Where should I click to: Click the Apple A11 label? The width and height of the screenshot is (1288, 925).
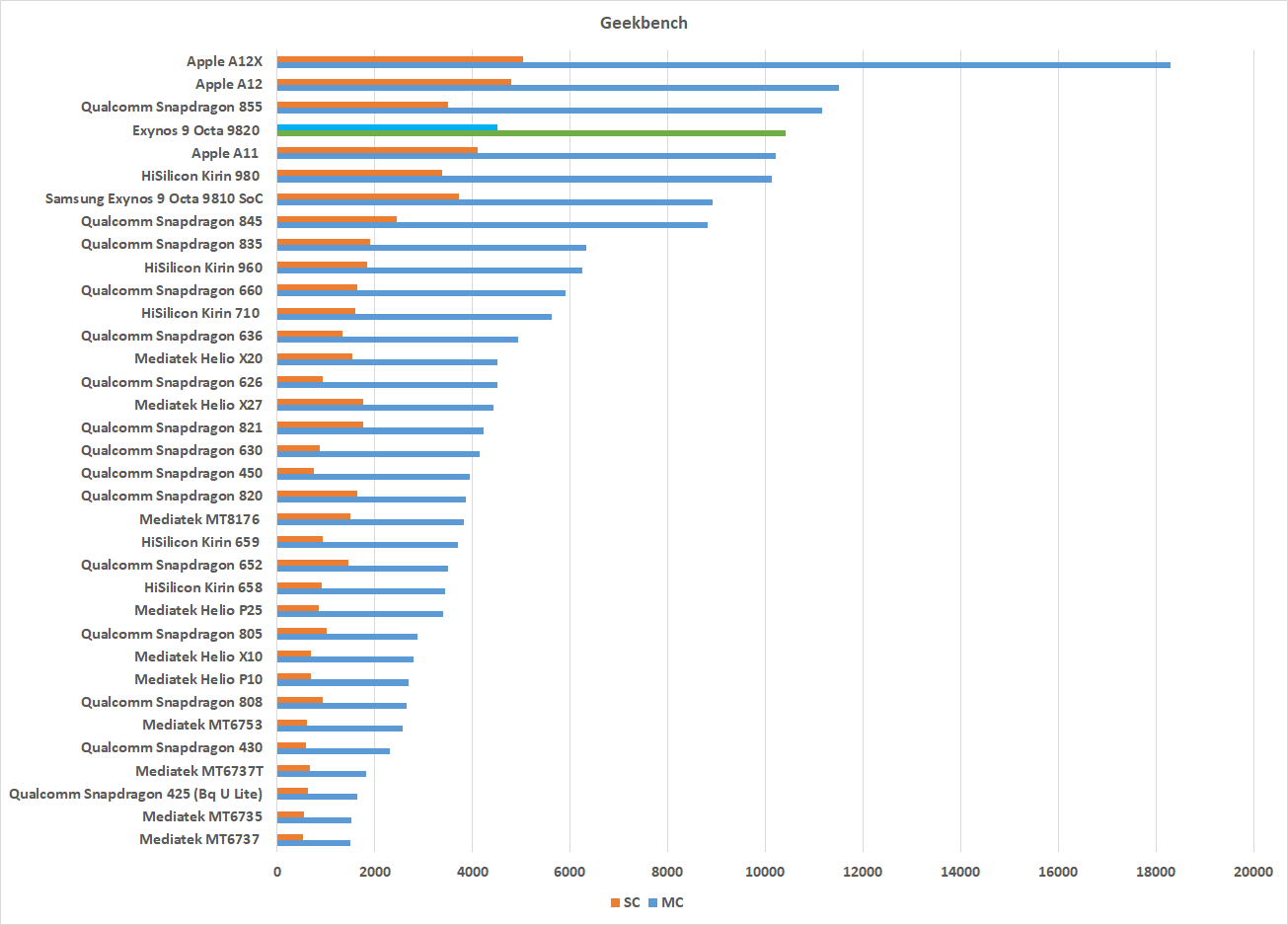pyautogui.click(x=225, y=153)
